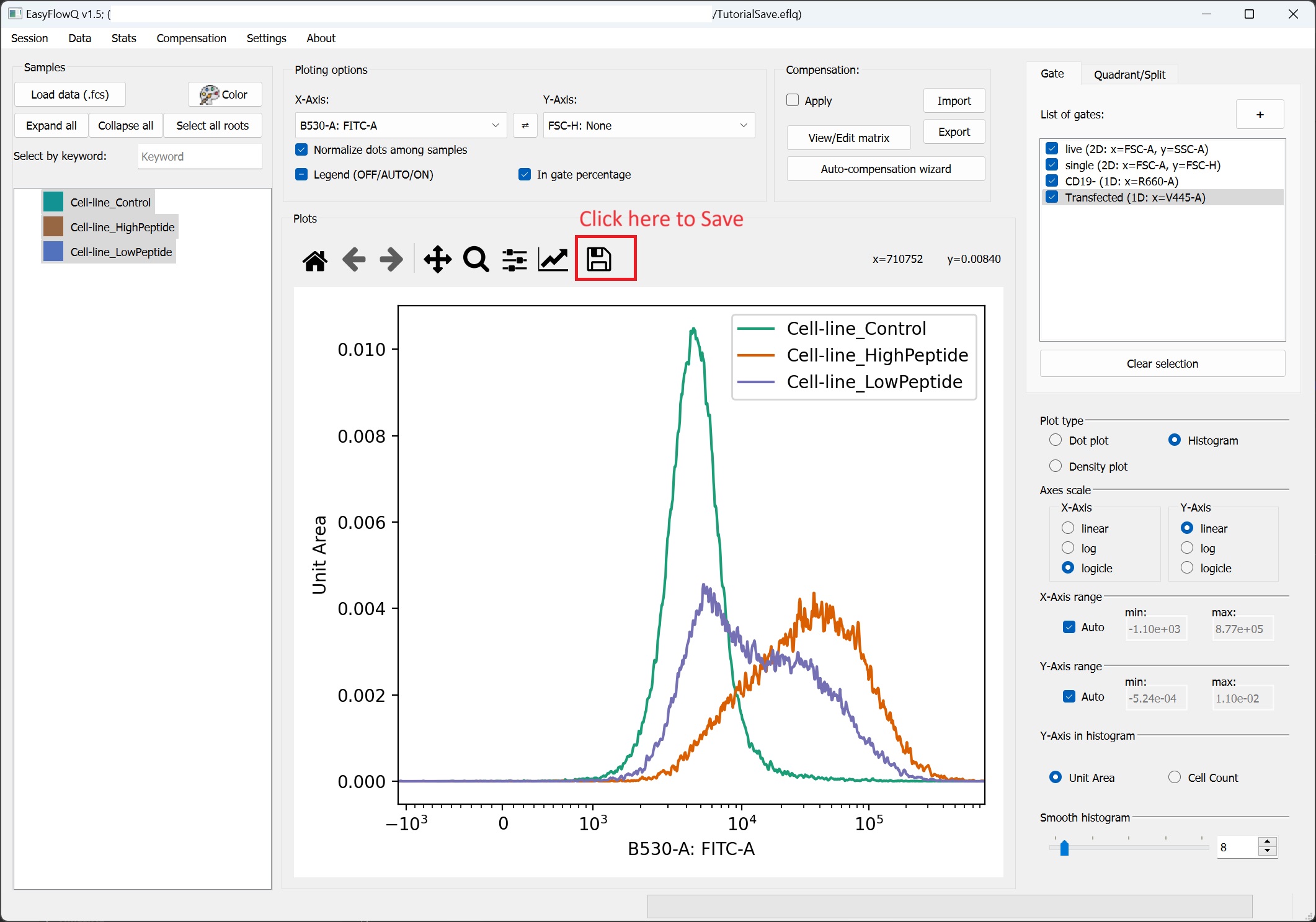Screen dimensions: 1316x922
Task: Launch Auto-compensation wizard
Action: pyautogui.click(x=886, y=169)
